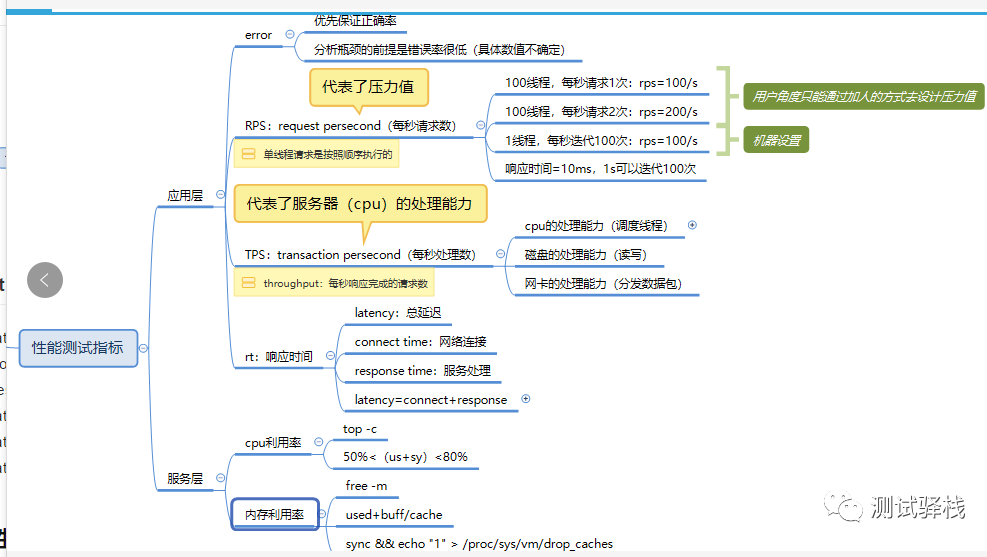This screenshot has height=557, width=987.
Task: Click 100线程，每秒请求1次 rps=100/s node
Action: tap(601, 83)
